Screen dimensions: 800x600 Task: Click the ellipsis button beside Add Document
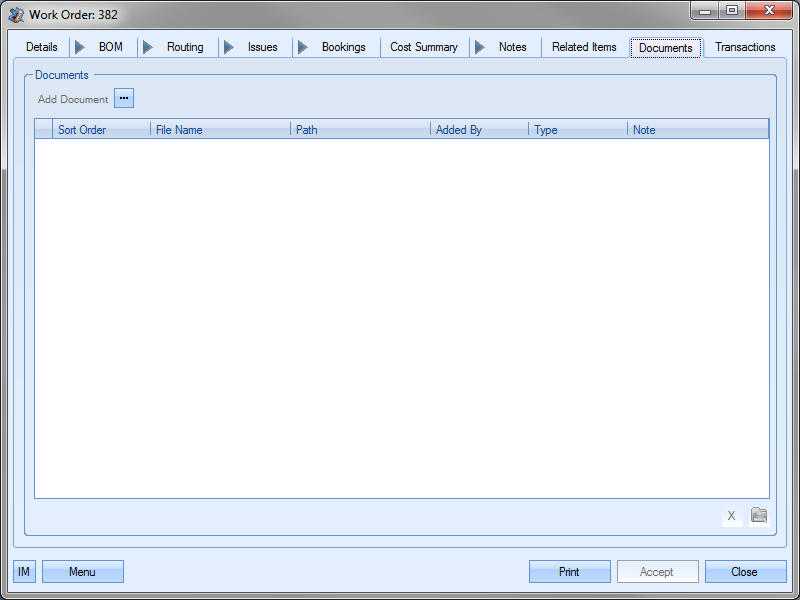[x=123, y=98]
